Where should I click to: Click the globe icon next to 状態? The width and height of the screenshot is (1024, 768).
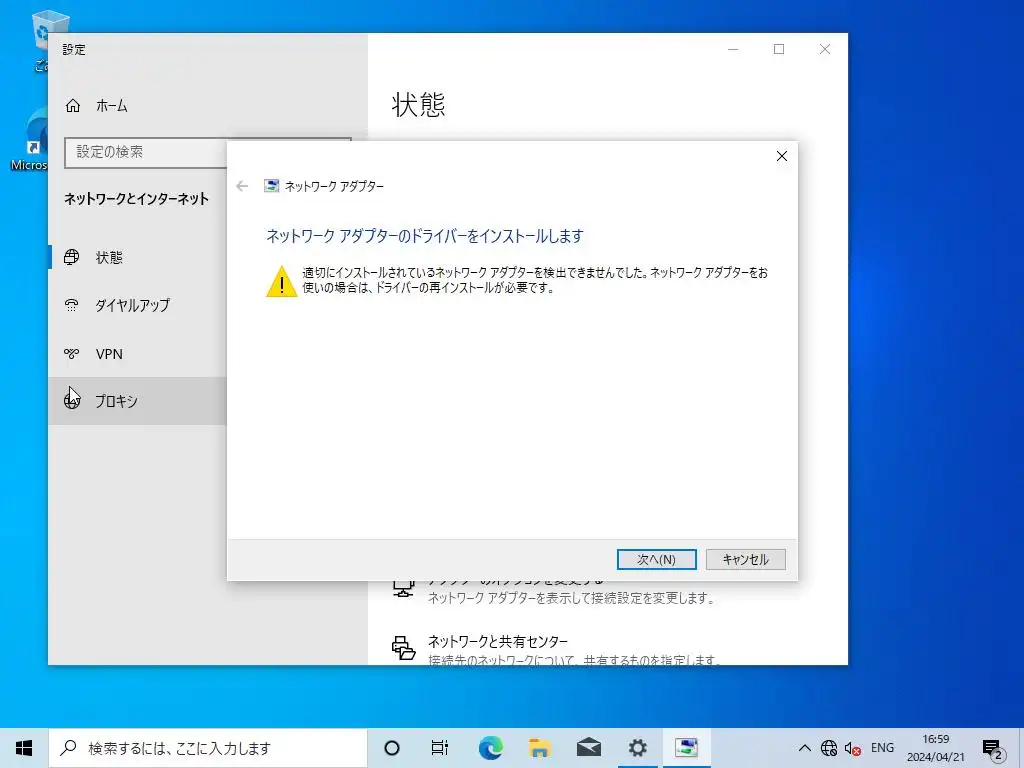(72, 257)
